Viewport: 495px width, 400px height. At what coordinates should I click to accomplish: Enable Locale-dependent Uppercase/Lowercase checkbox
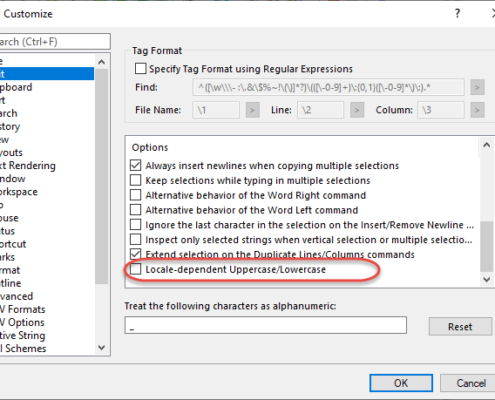pos(135,269)
